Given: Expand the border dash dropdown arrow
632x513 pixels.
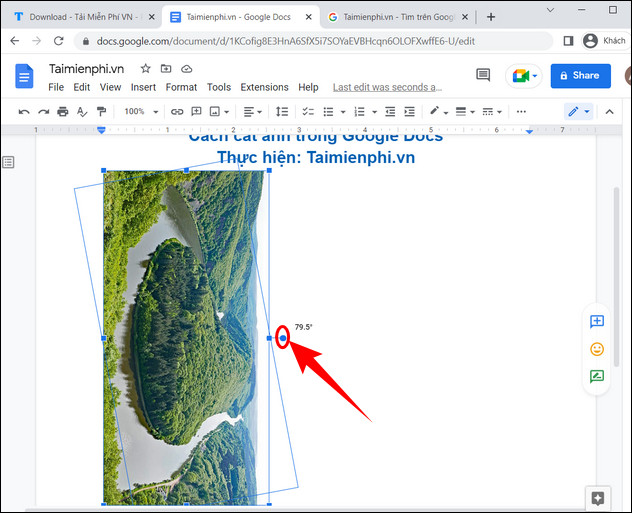Looking at the screenshot, I should 499,112.
